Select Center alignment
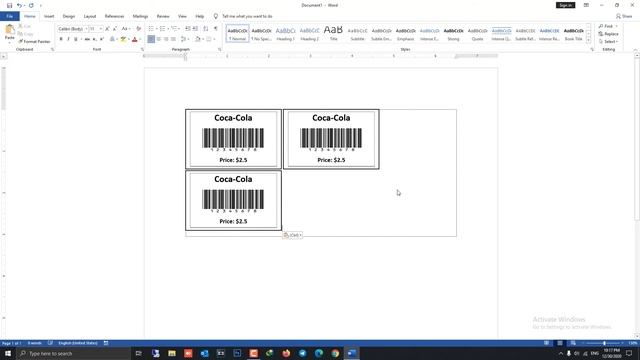 [158, 39]
